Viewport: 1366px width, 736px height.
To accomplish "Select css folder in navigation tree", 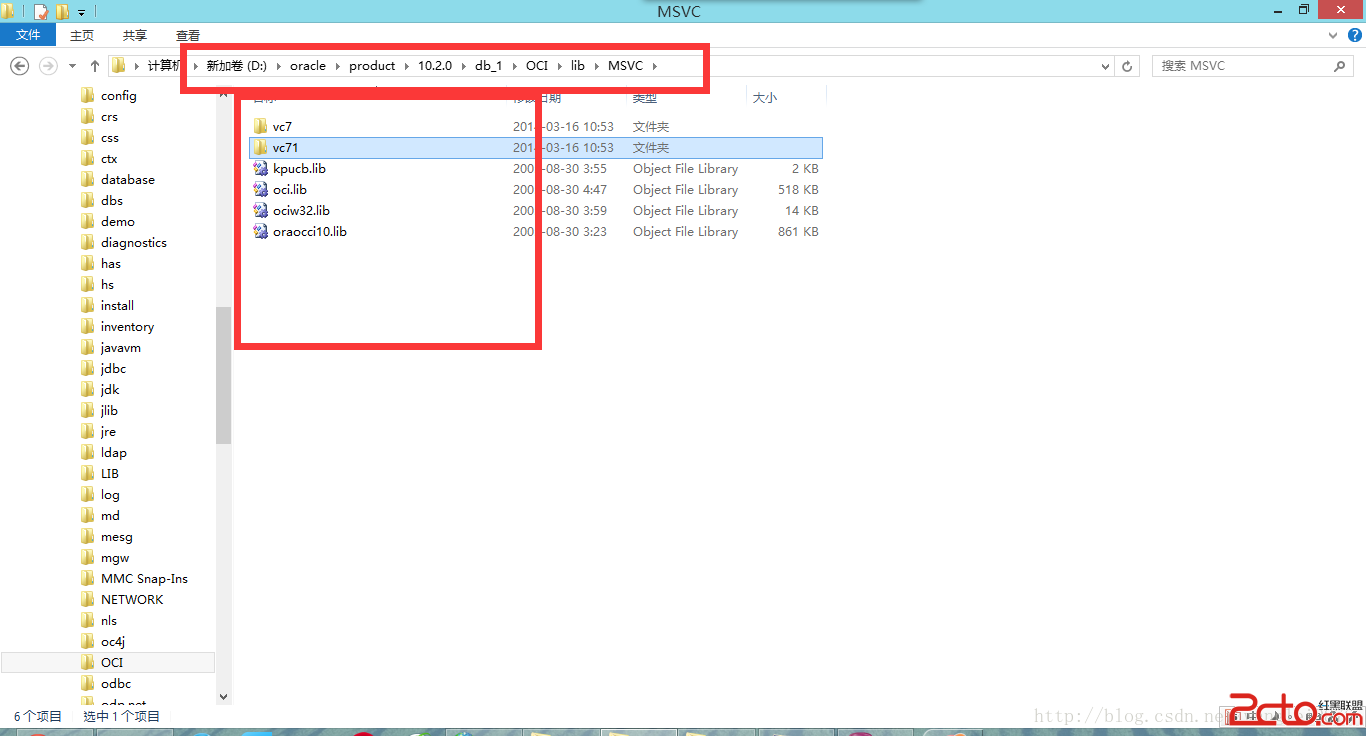I will pos(109,138).
